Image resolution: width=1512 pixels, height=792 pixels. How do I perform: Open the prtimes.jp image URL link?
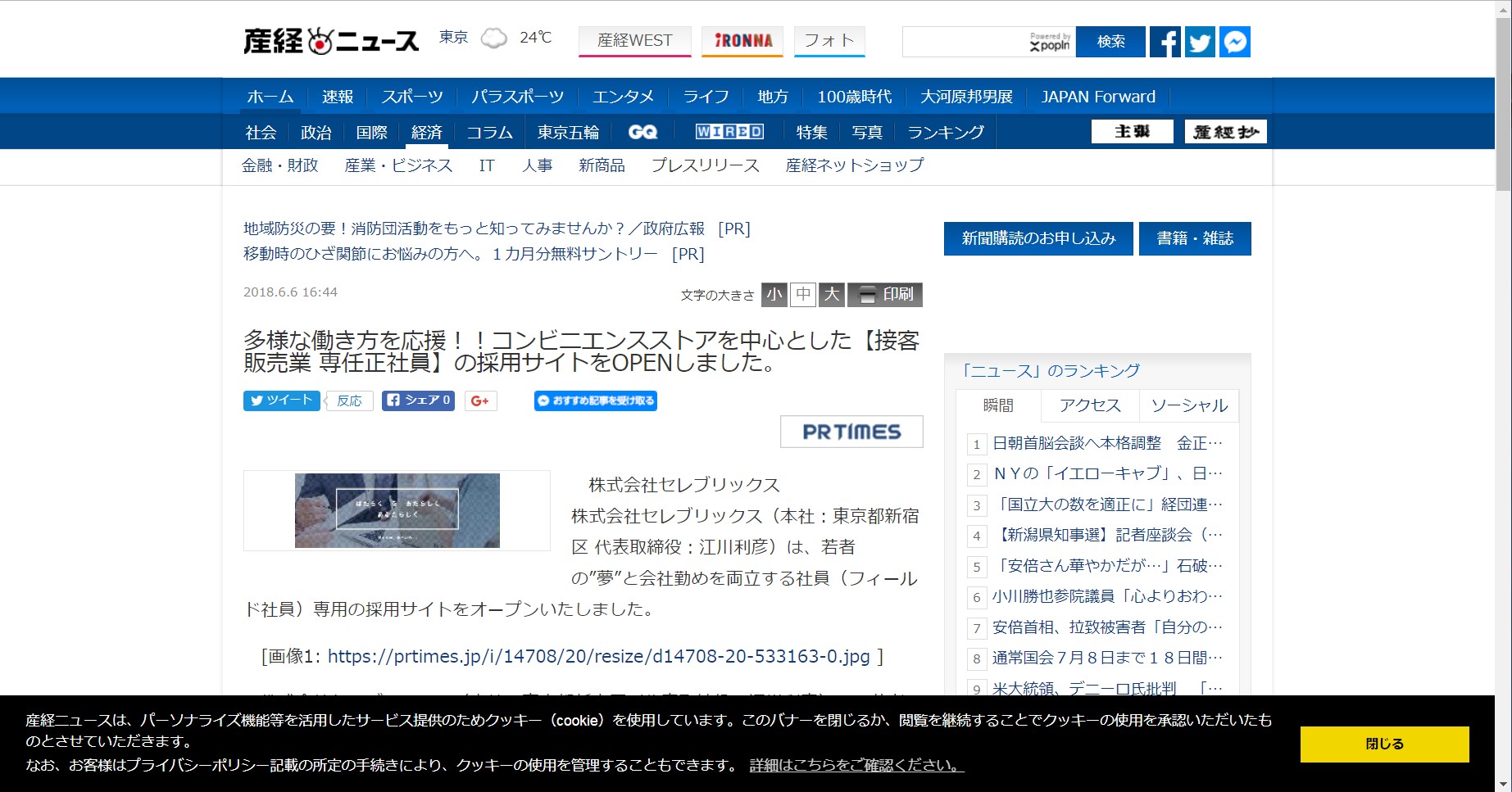point(598,656)
